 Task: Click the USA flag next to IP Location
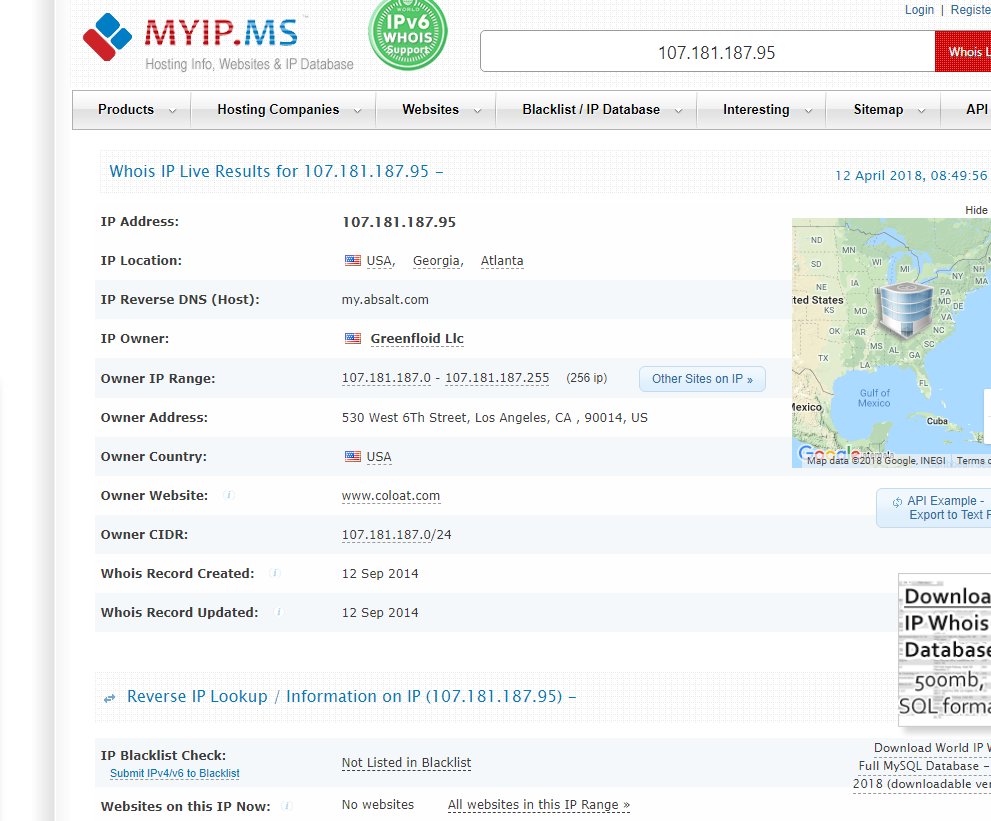pyautogui.click(x=353, y=260)
